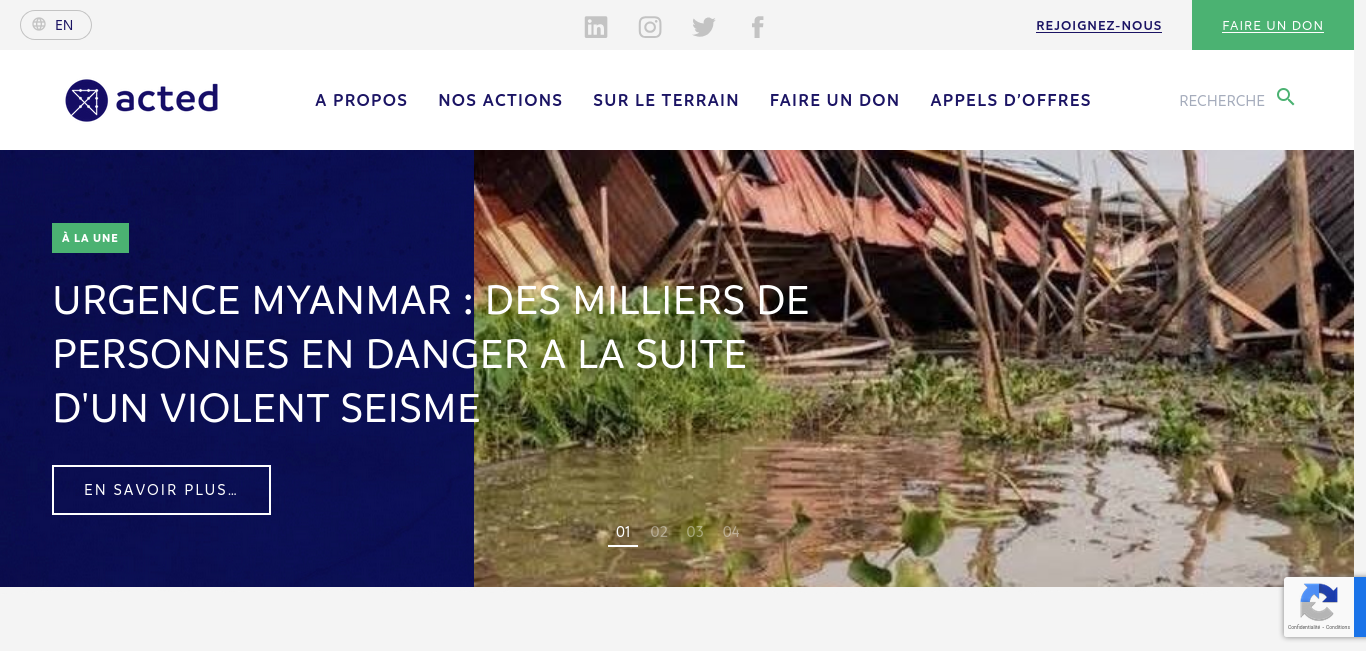
Task: Expand the NOS ACTIONS menu
Action: 500,100
